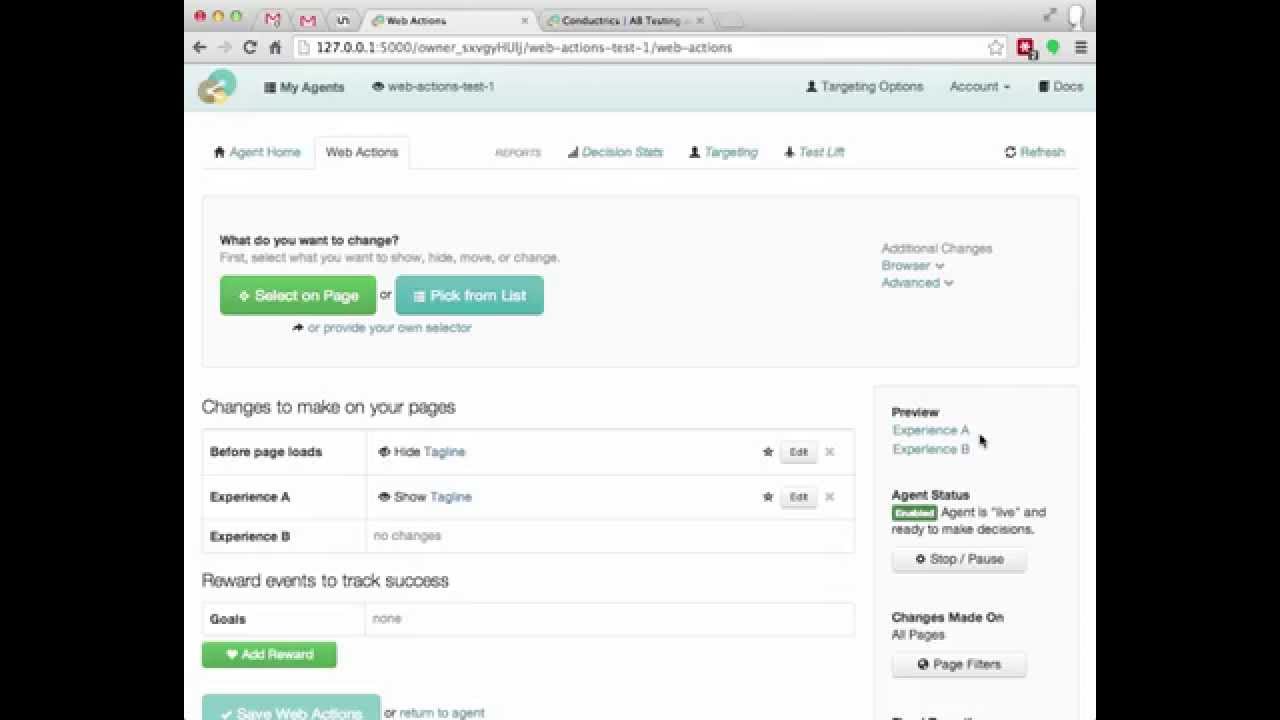Click the Goals 'none' value
1280x720 pixels.
point(387,619)
